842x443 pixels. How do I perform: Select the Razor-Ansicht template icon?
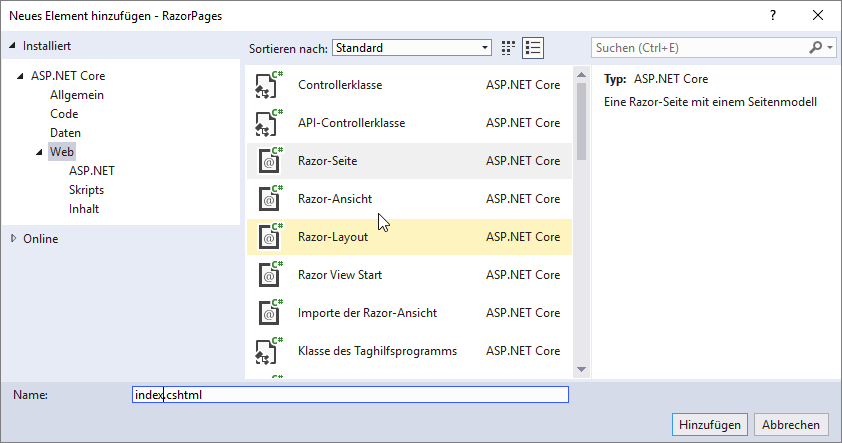(266, 199)
